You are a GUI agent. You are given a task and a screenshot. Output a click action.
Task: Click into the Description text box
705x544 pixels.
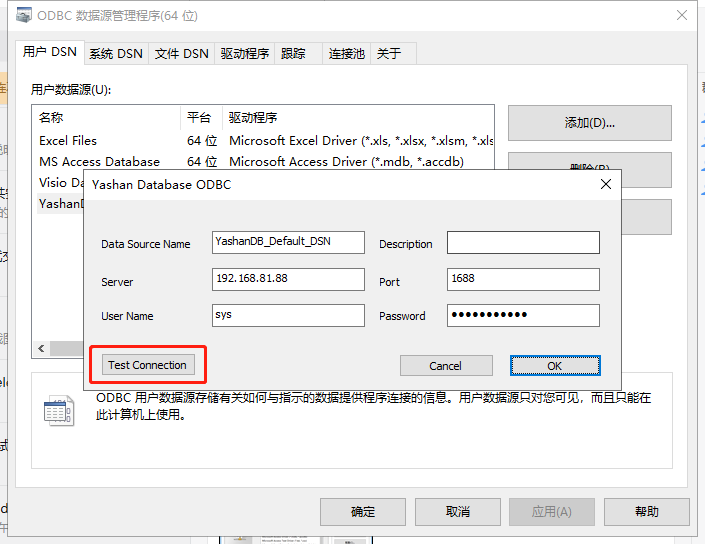(x=522, y=243)
